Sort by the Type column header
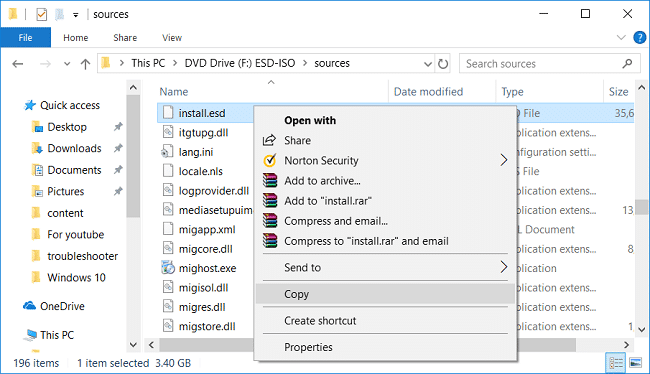650x374 pixels. click(x=512, y=92)
